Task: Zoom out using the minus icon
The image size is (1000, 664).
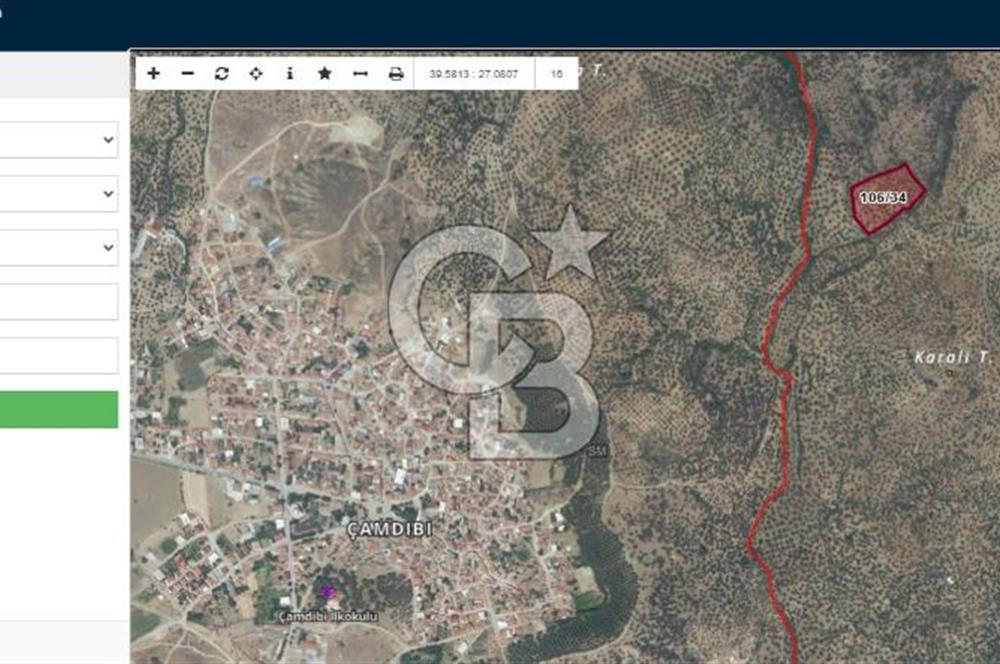Action: 187,74
